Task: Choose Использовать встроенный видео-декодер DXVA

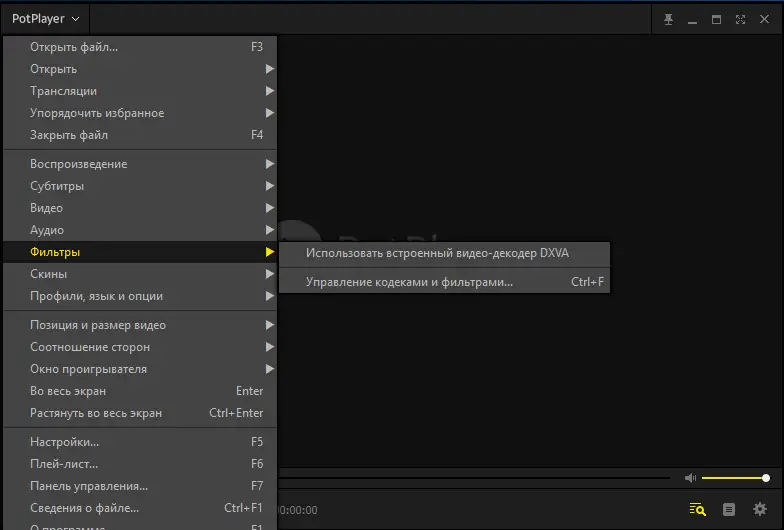Action: coord(444,254)
